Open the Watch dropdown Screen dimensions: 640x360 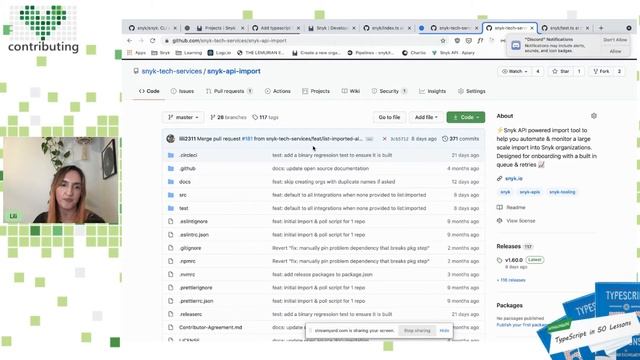(x=514, y=71)
